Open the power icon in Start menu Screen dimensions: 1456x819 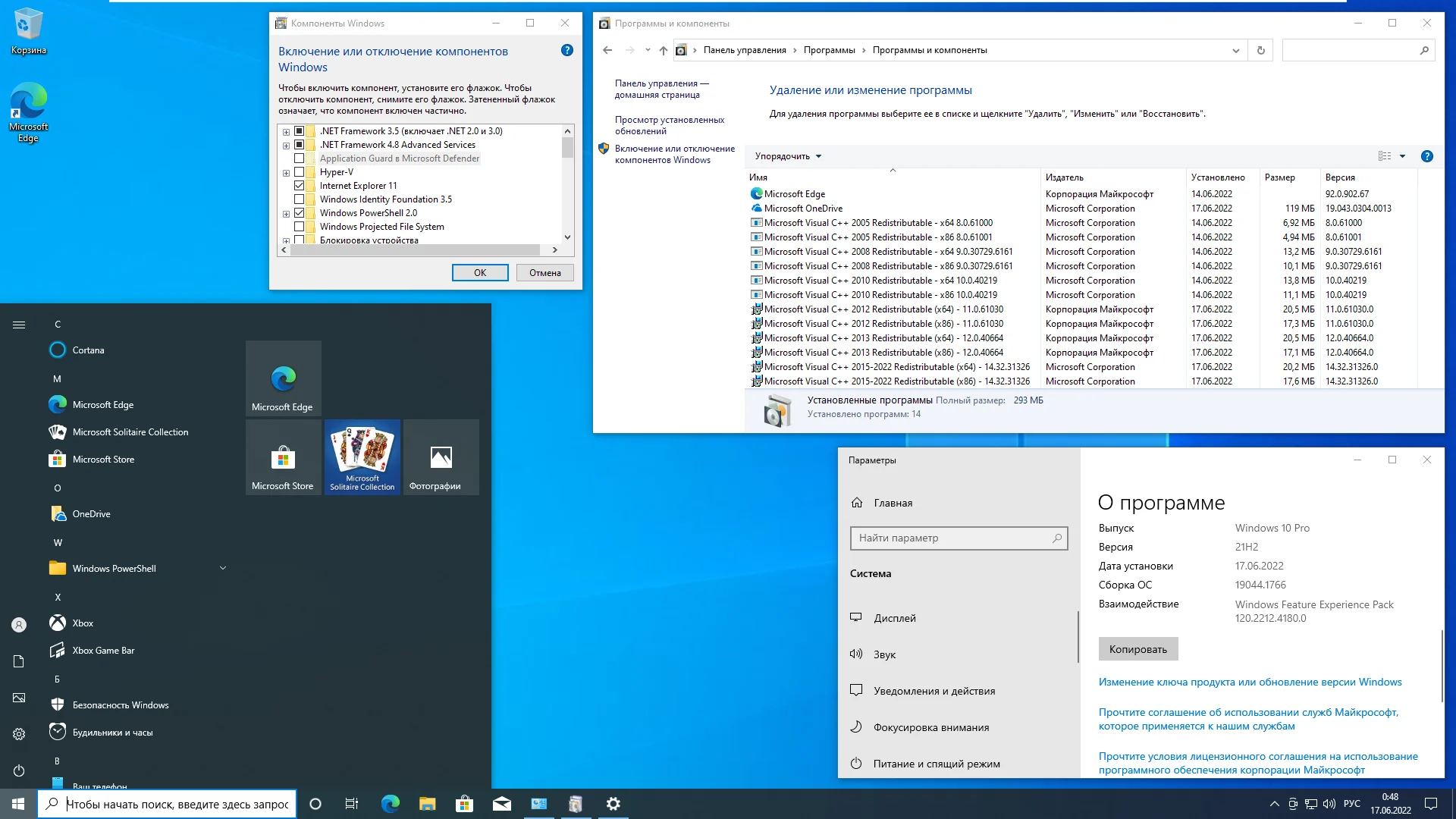19,770
